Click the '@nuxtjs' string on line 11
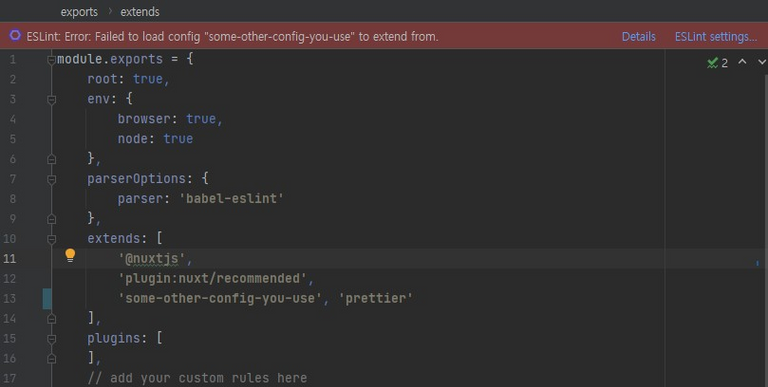The width and height of the screenshot is (768, 387). tap(151, 258)
